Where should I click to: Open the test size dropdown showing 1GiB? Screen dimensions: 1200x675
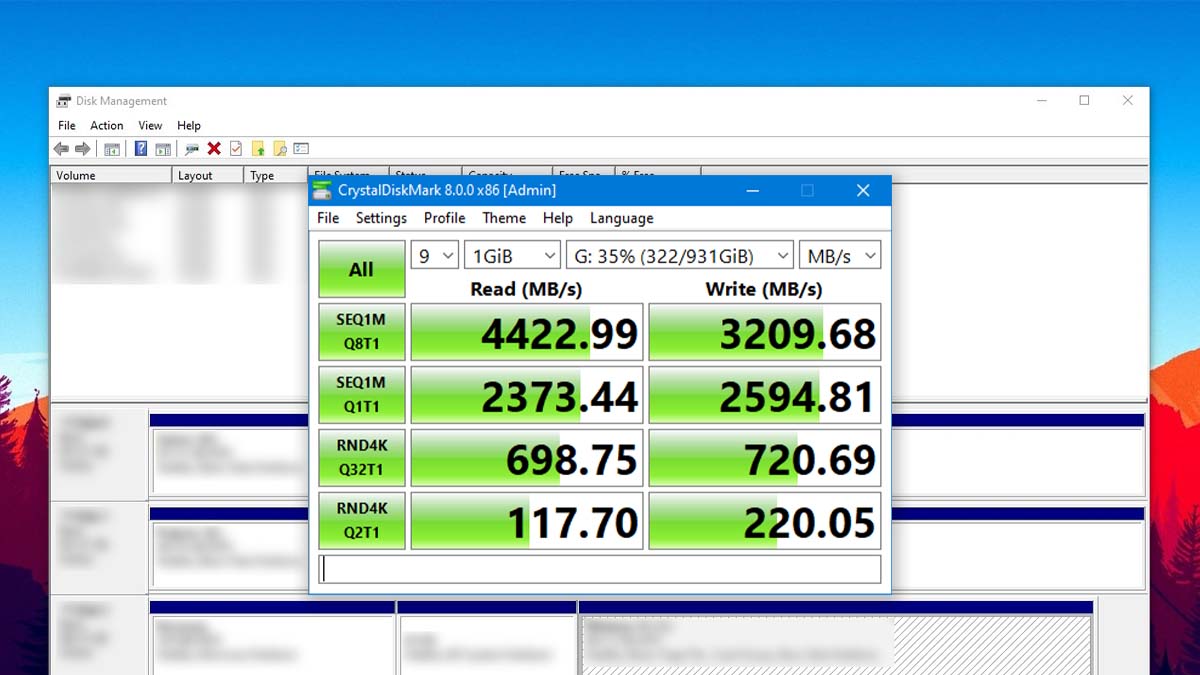(513, 256)
